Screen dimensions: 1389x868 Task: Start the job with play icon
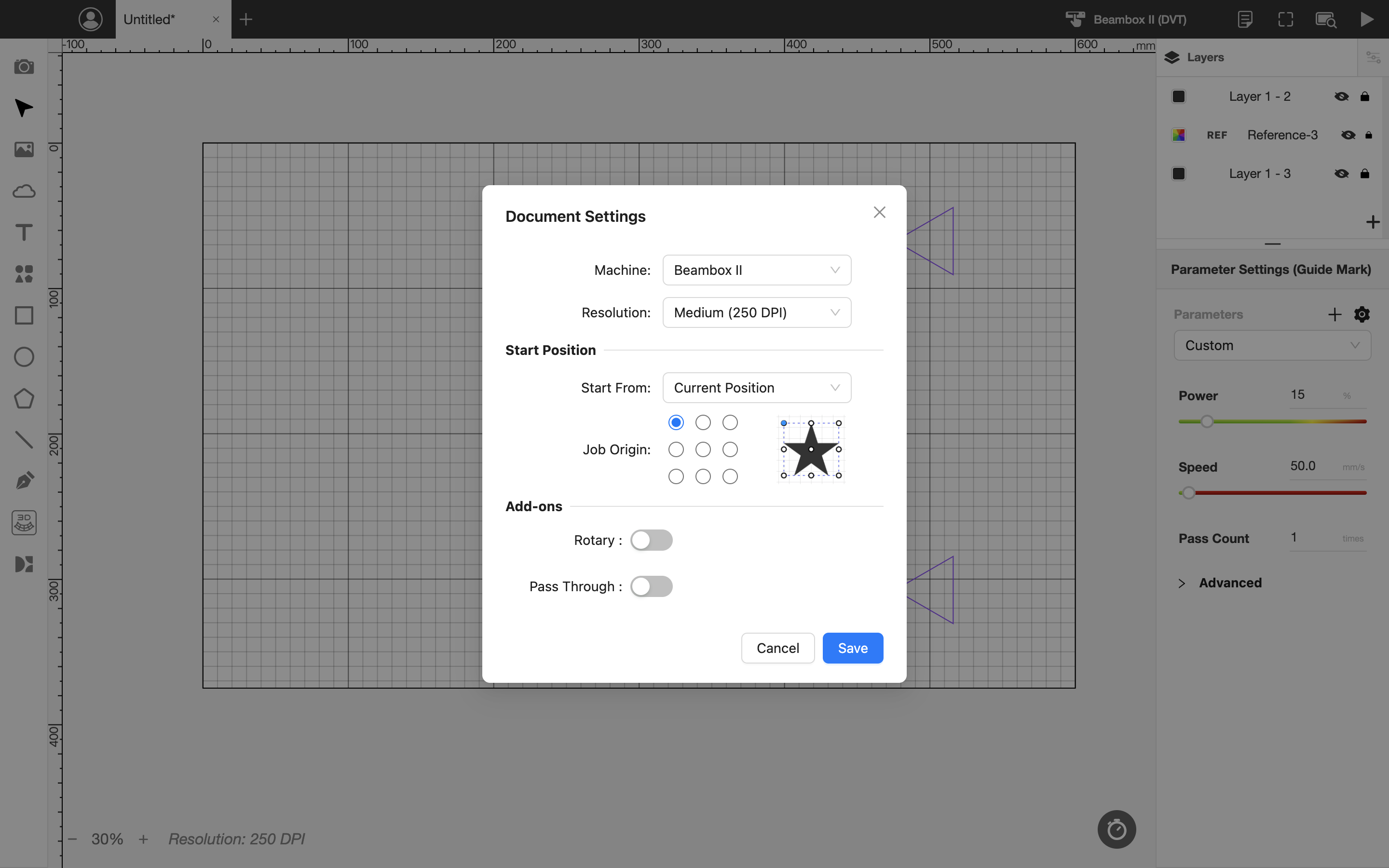[x=1367, y=19]
